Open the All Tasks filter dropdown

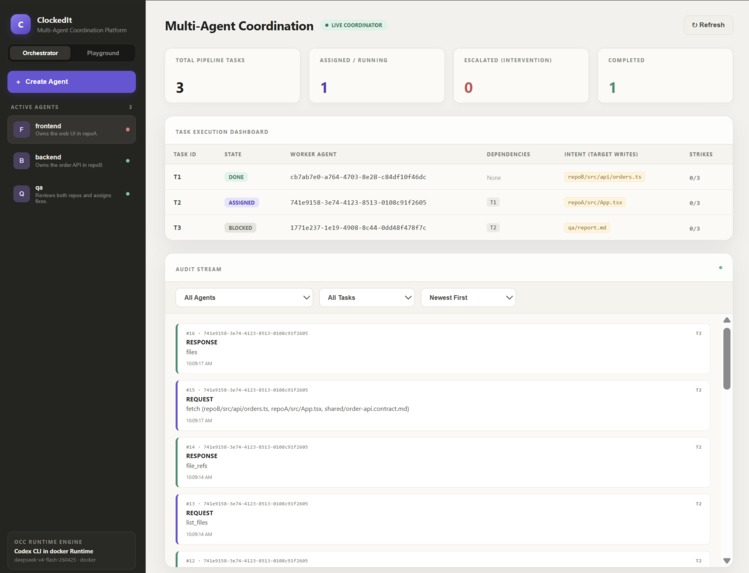tap(367, 297)
